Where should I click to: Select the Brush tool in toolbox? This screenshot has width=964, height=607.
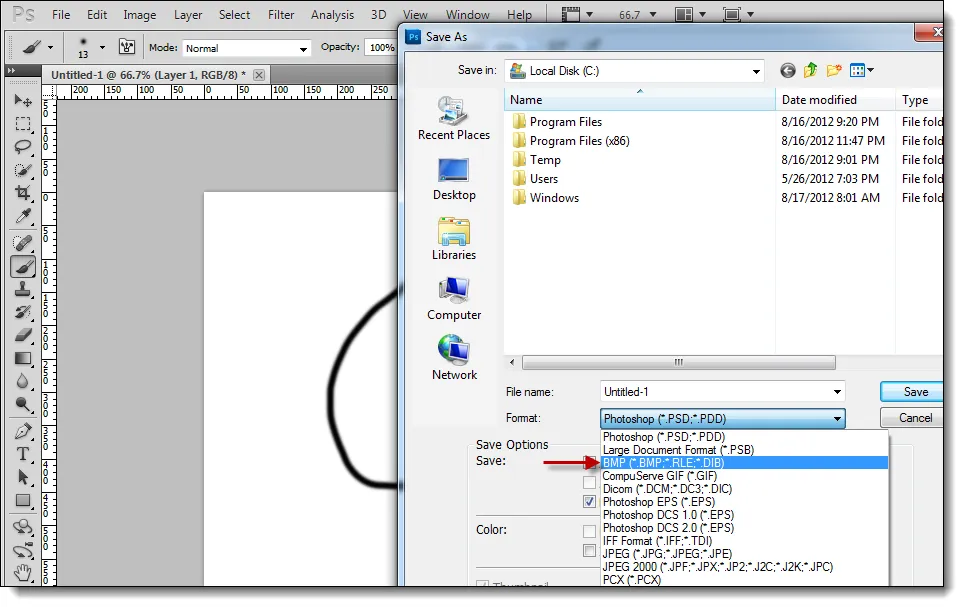pyautogui.click(x=23, y=267)
